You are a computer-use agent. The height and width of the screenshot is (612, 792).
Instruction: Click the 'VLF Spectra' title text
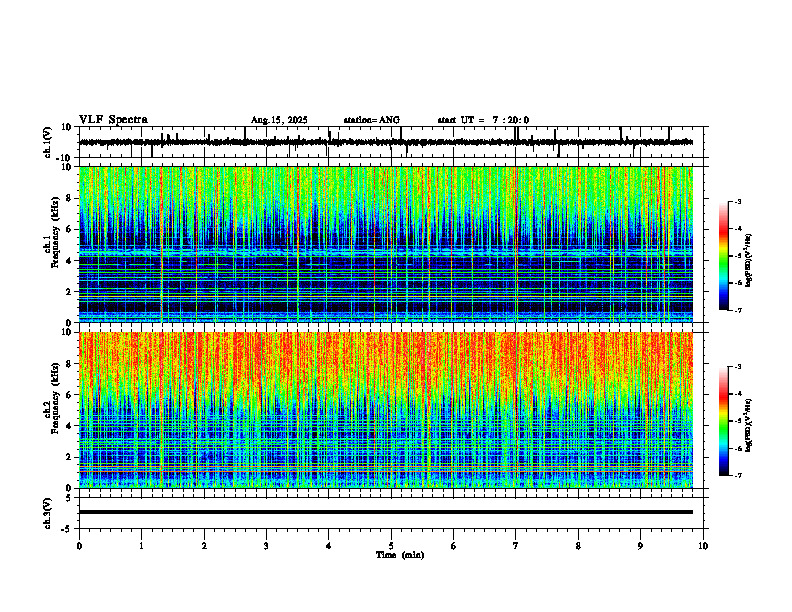[113, 120]
